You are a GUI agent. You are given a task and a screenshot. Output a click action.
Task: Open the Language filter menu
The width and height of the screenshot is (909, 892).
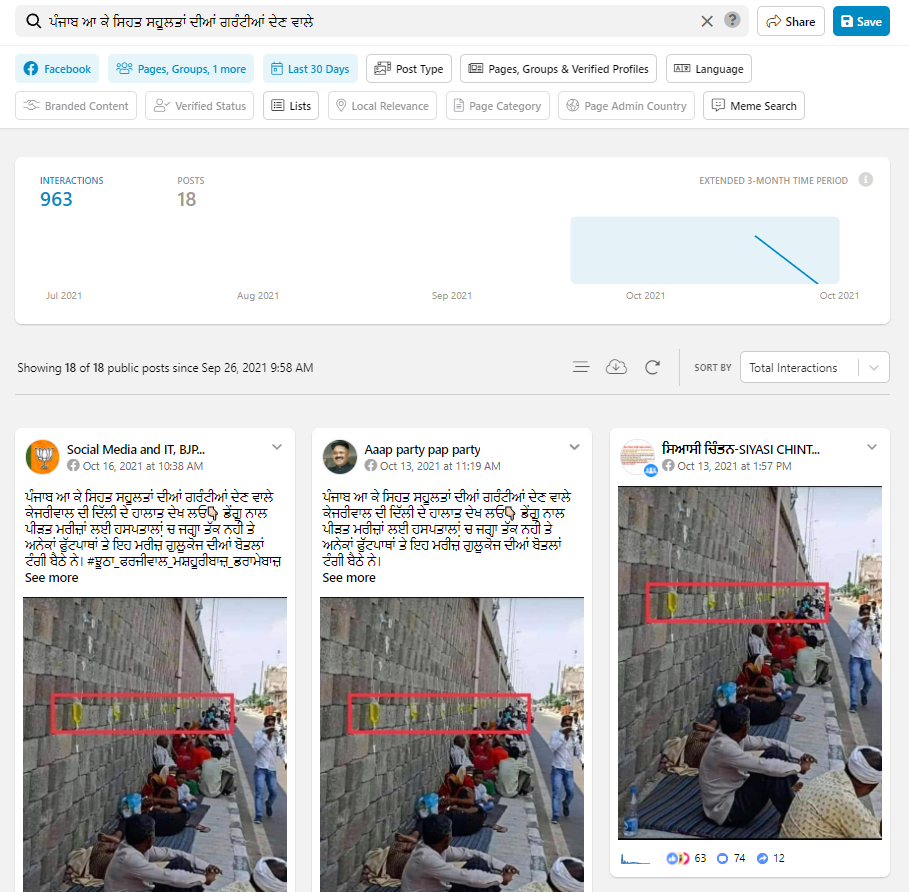point(708,69)
